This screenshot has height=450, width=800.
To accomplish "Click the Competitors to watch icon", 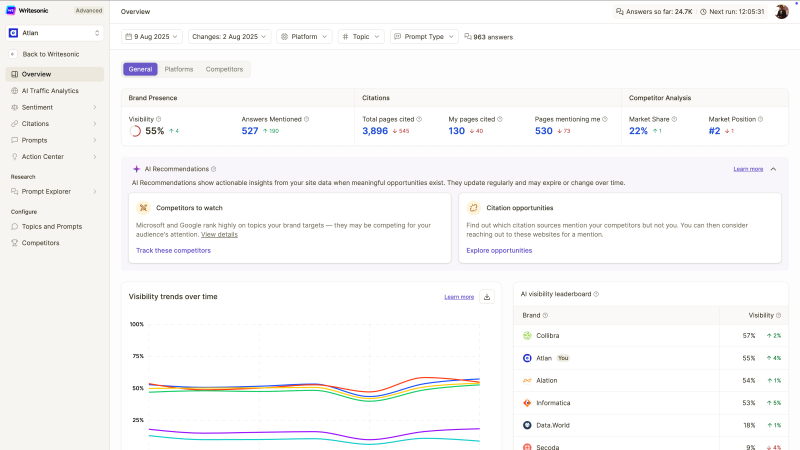I will [143, 208].
